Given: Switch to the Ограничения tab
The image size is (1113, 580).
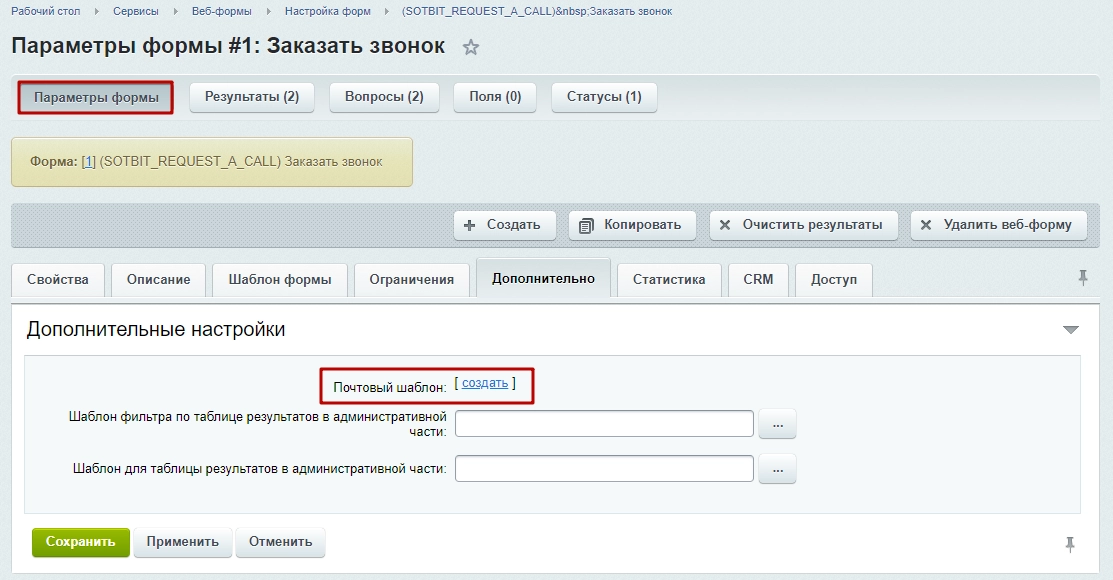Looking at the screenshot, I should coord(412,280).
